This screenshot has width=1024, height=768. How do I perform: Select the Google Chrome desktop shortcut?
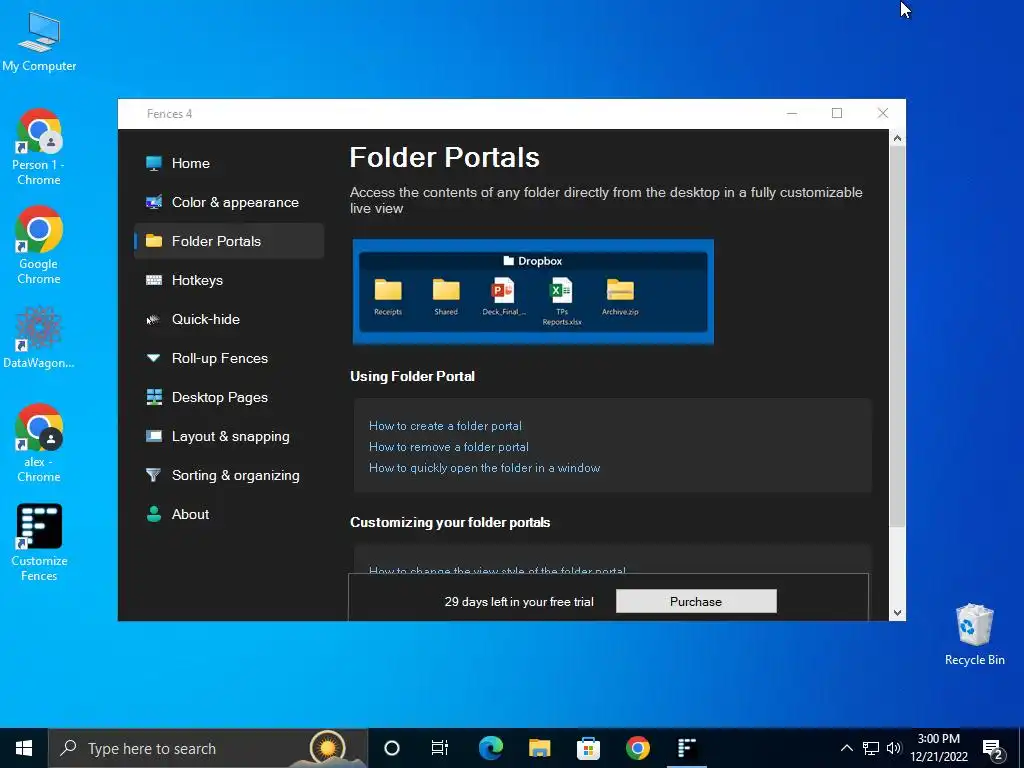click(39, 246)
